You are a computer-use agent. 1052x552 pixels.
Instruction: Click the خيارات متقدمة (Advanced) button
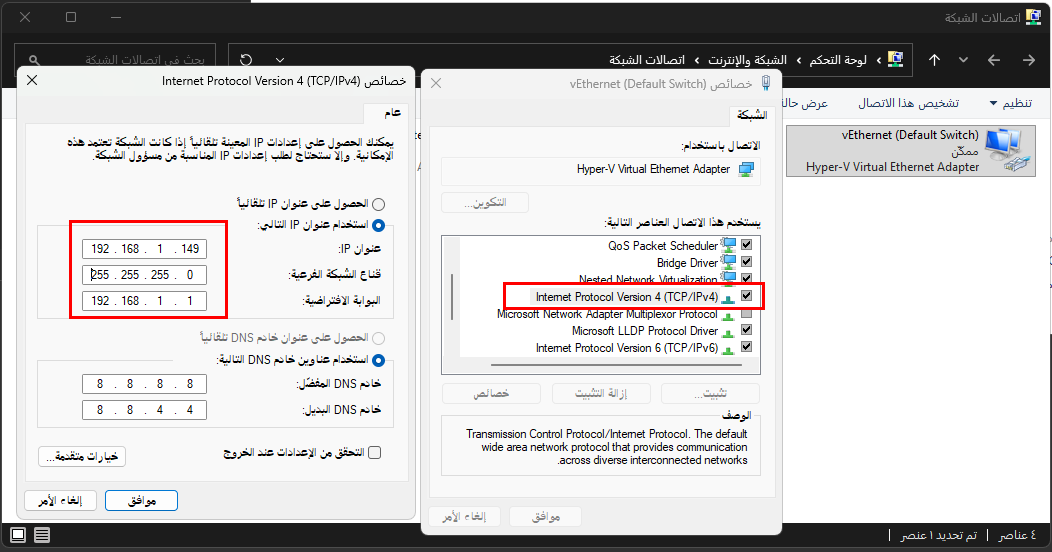click(82, 456)
